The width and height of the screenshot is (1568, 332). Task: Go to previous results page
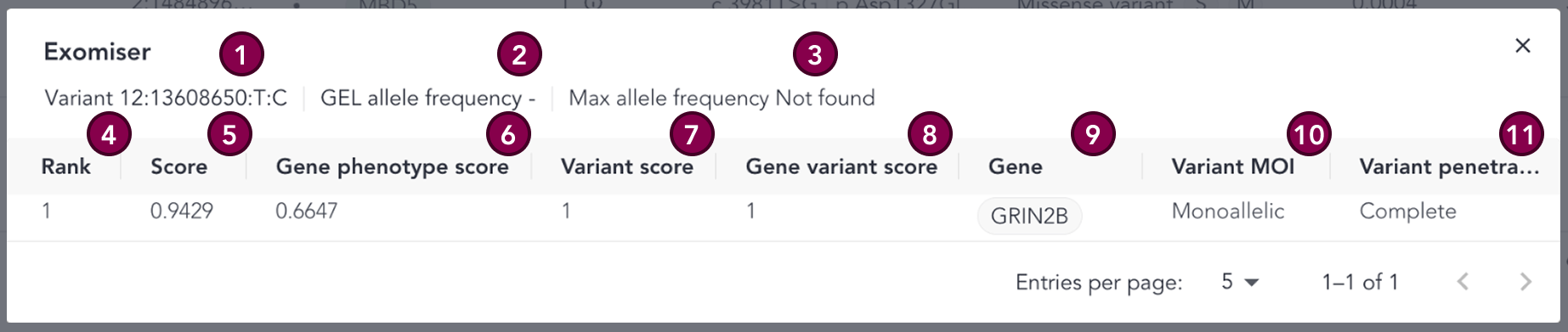(x=1463, y=282)
